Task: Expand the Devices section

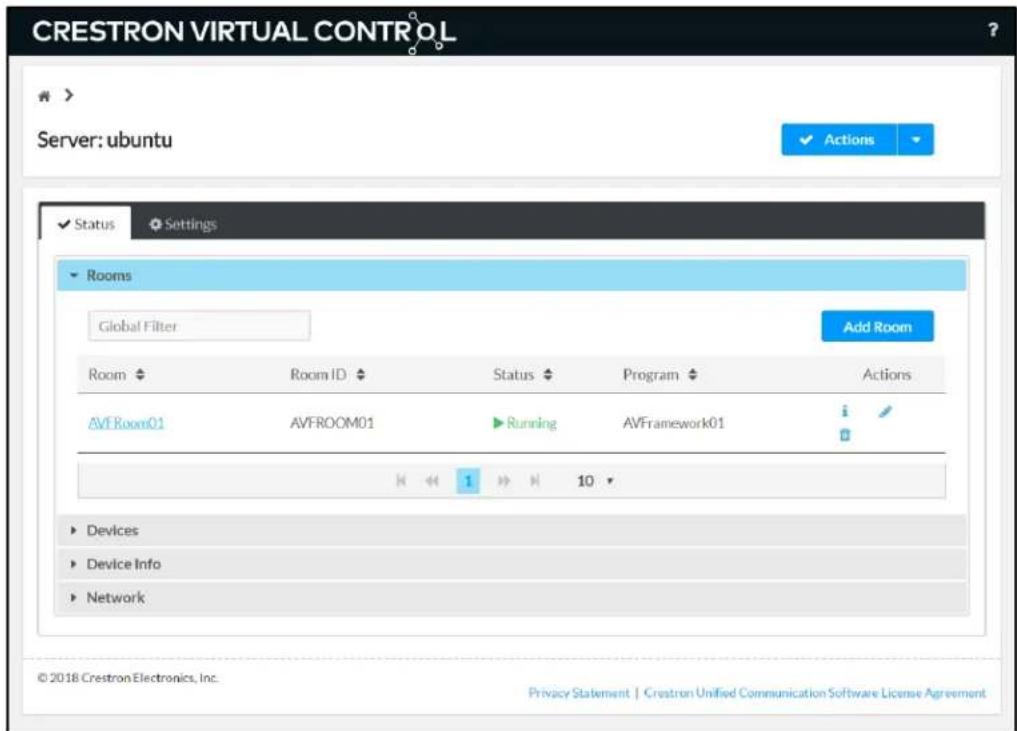Action: click(511, 531)
